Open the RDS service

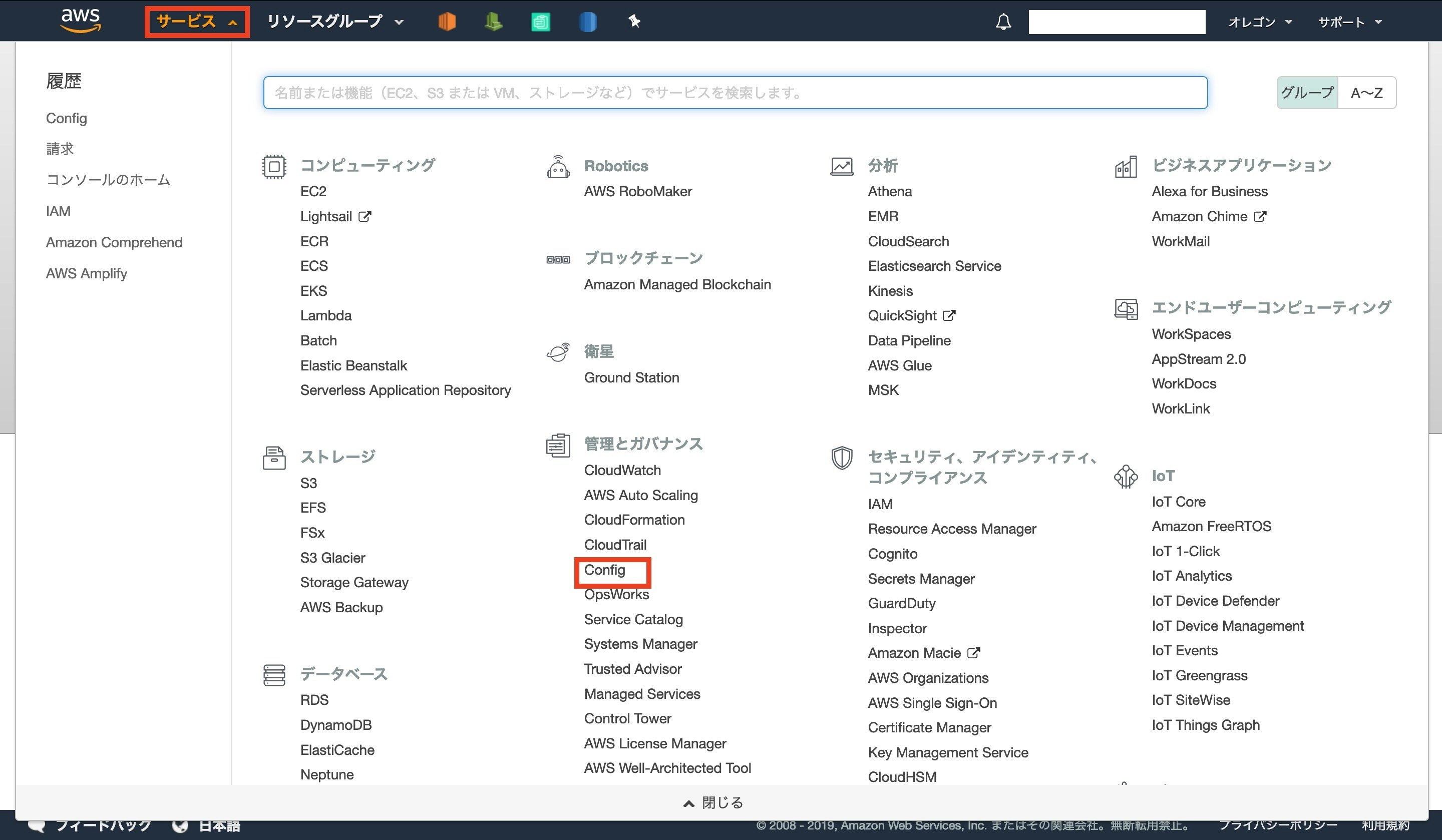[x=315, y=700]
